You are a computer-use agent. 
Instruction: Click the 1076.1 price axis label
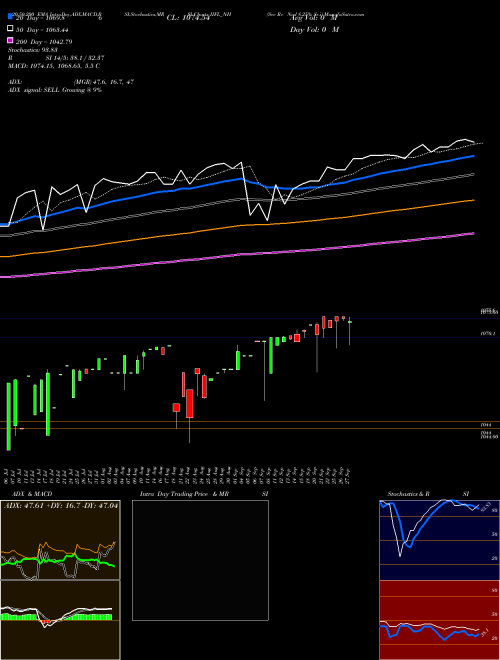tap(488, 333)
